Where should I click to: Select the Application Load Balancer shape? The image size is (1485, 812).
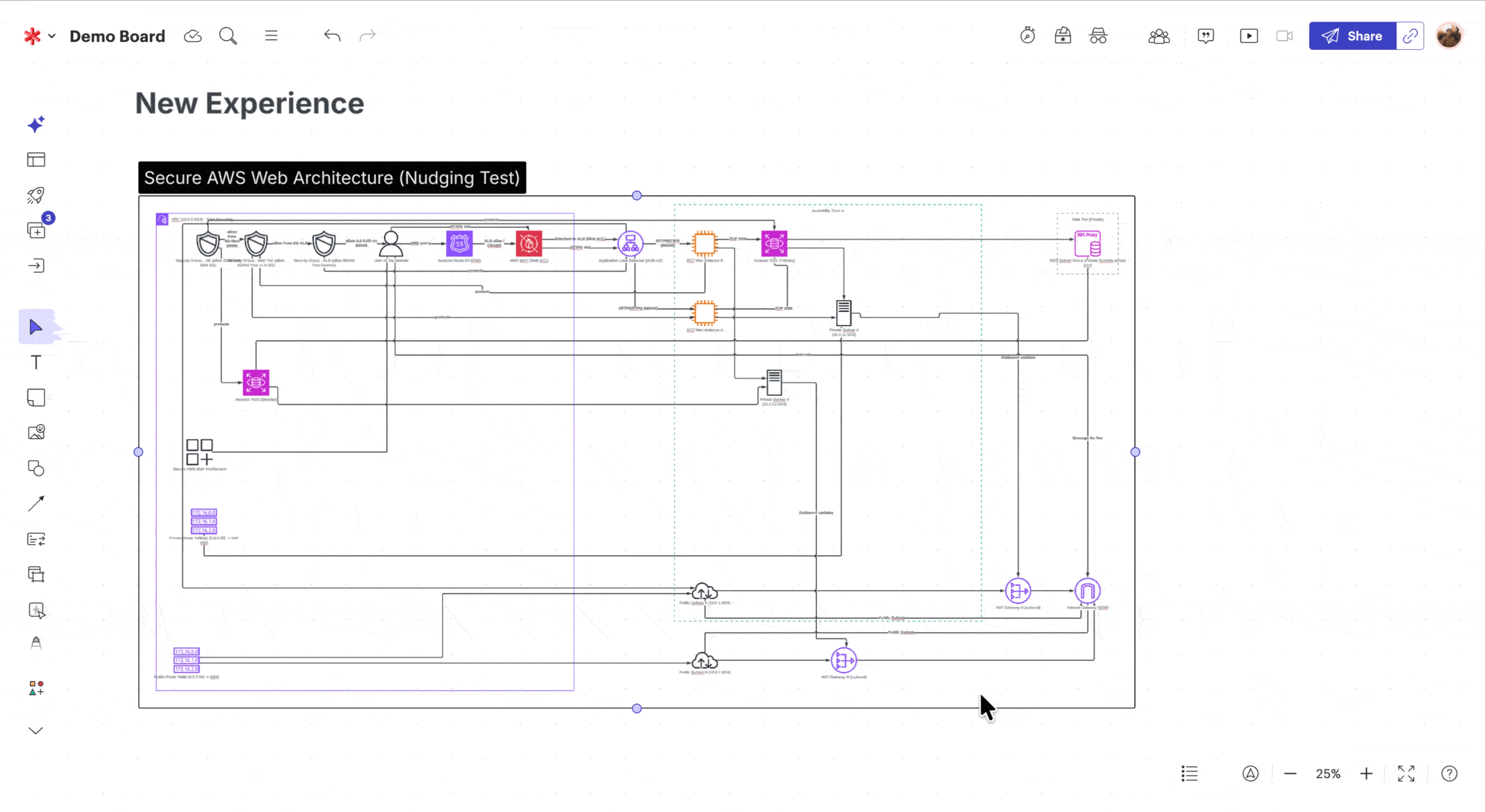(630, 244)
